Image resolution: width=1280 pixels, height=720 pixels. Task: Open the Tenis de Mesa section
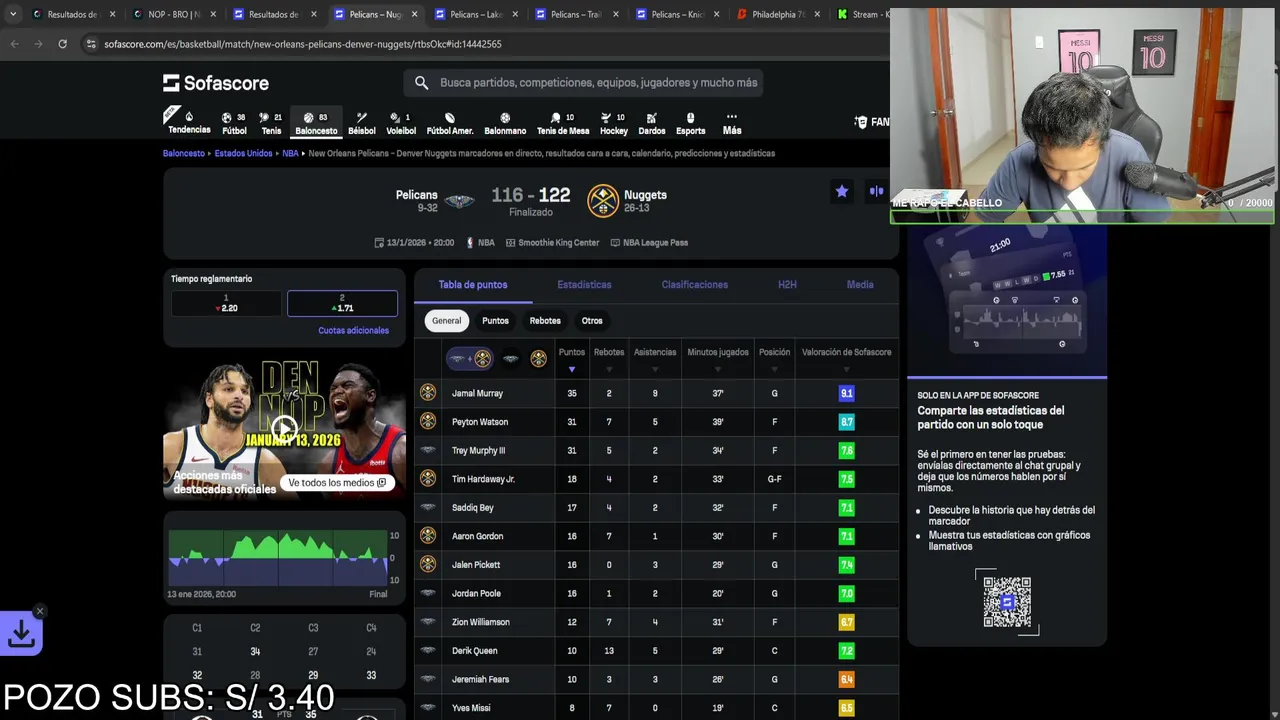click(563, 123)
